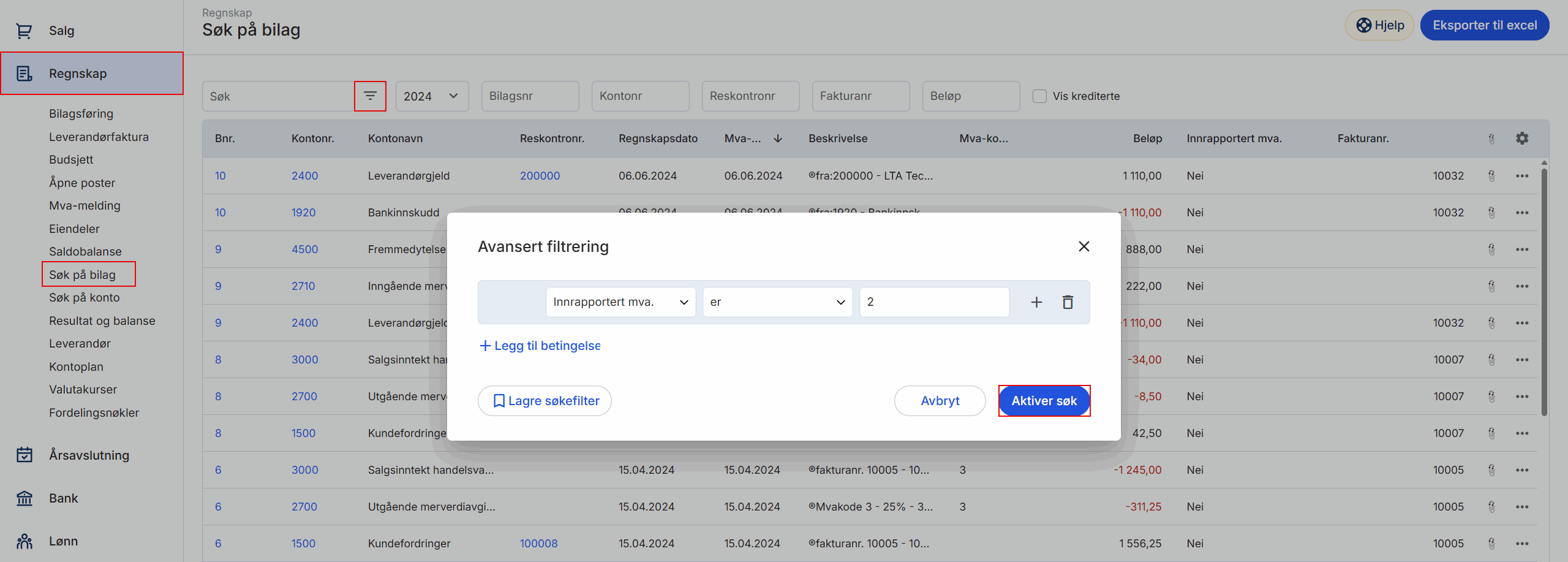The height and width of the screenshot is (562, 1568).
Task: Click the Lønn people icon
Action: click(x=24, y=541)
